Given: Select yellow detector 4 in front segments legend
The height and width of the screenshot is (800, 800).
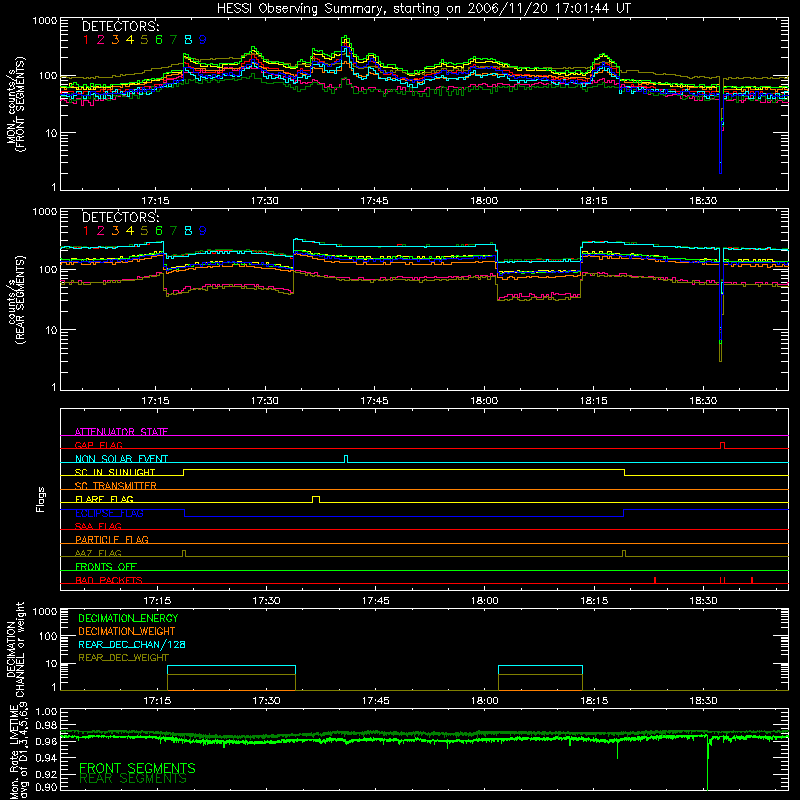Looking at the screenshot, I should tap(130, 40).
